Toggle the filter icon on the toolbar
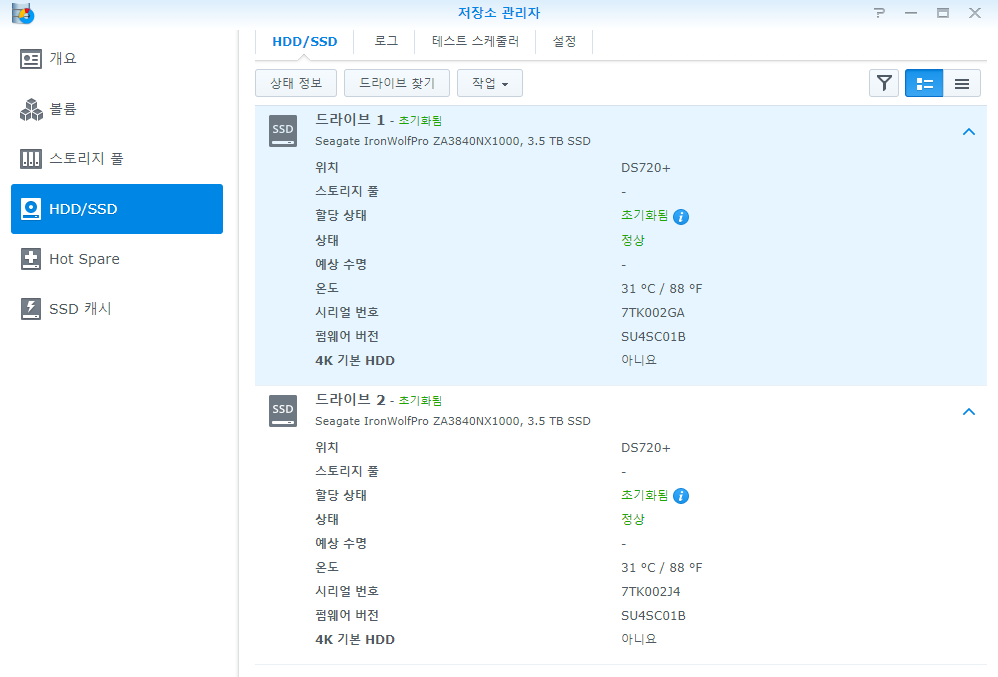 coord(884,83)
